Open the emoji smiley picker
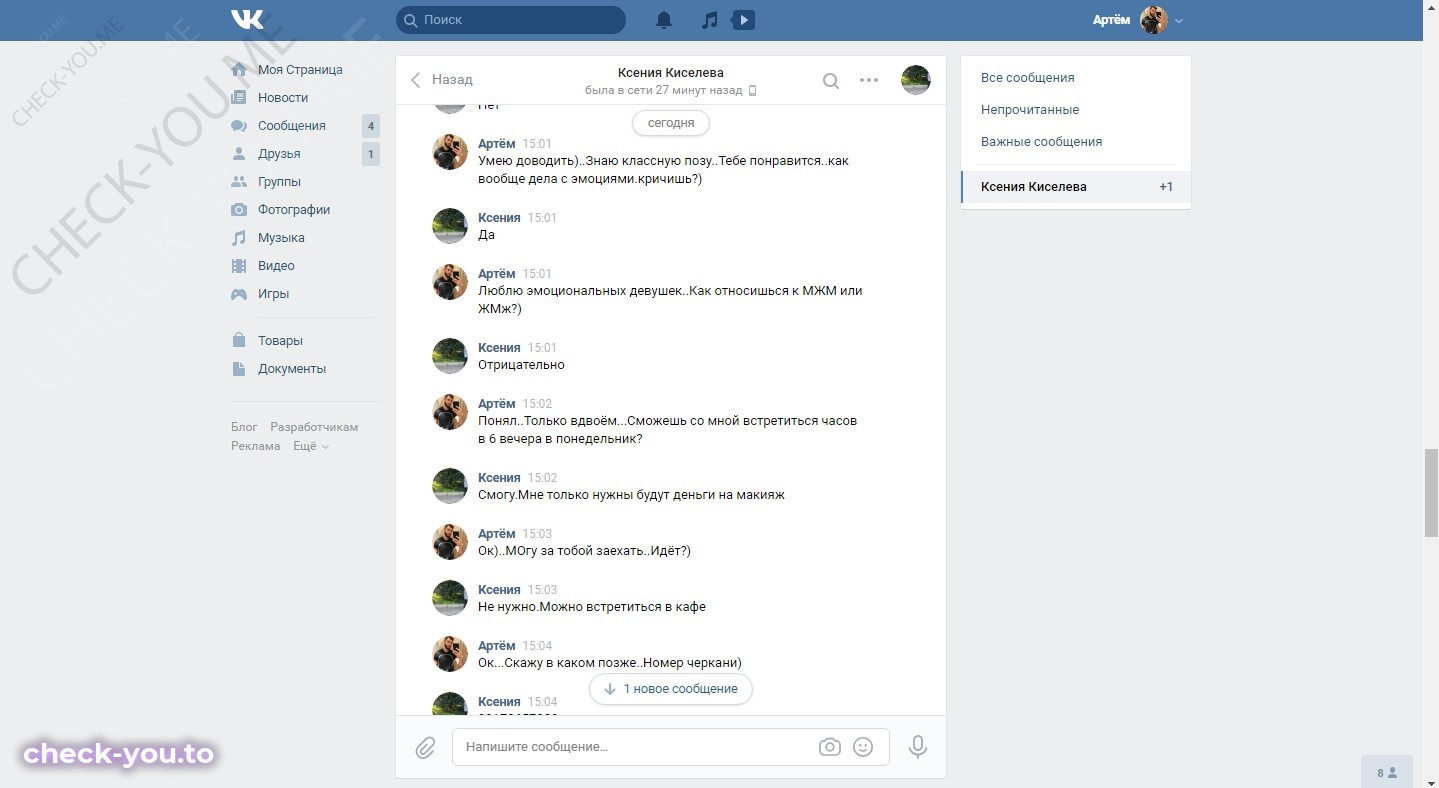 [863, 747]
